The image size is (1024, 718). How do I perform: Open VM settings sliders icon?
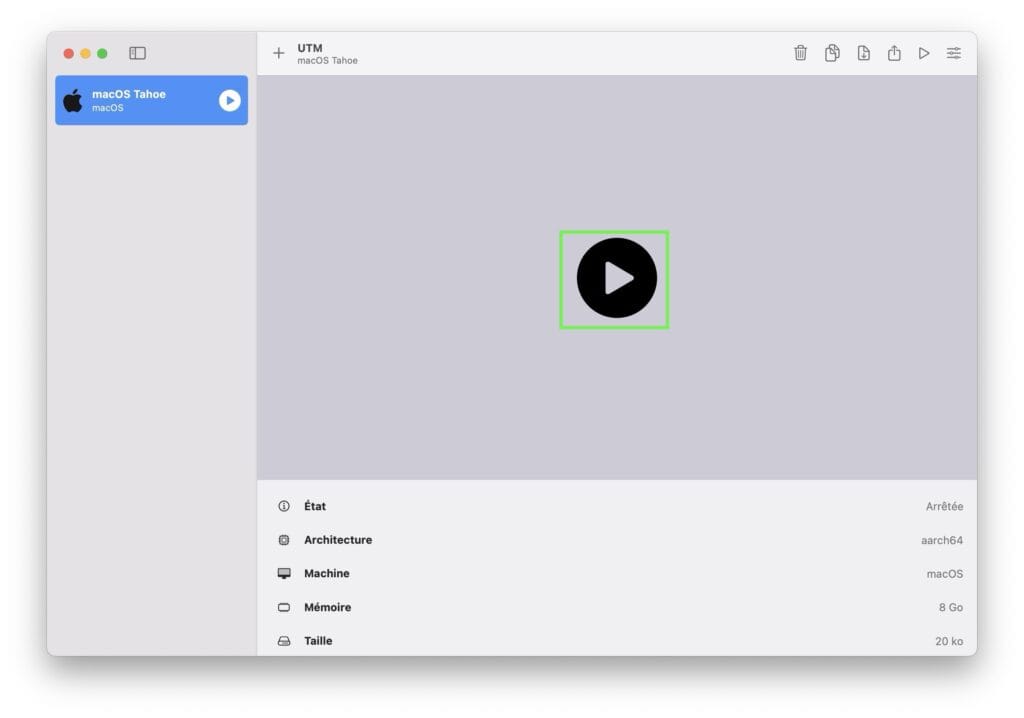tap(953, 54)
